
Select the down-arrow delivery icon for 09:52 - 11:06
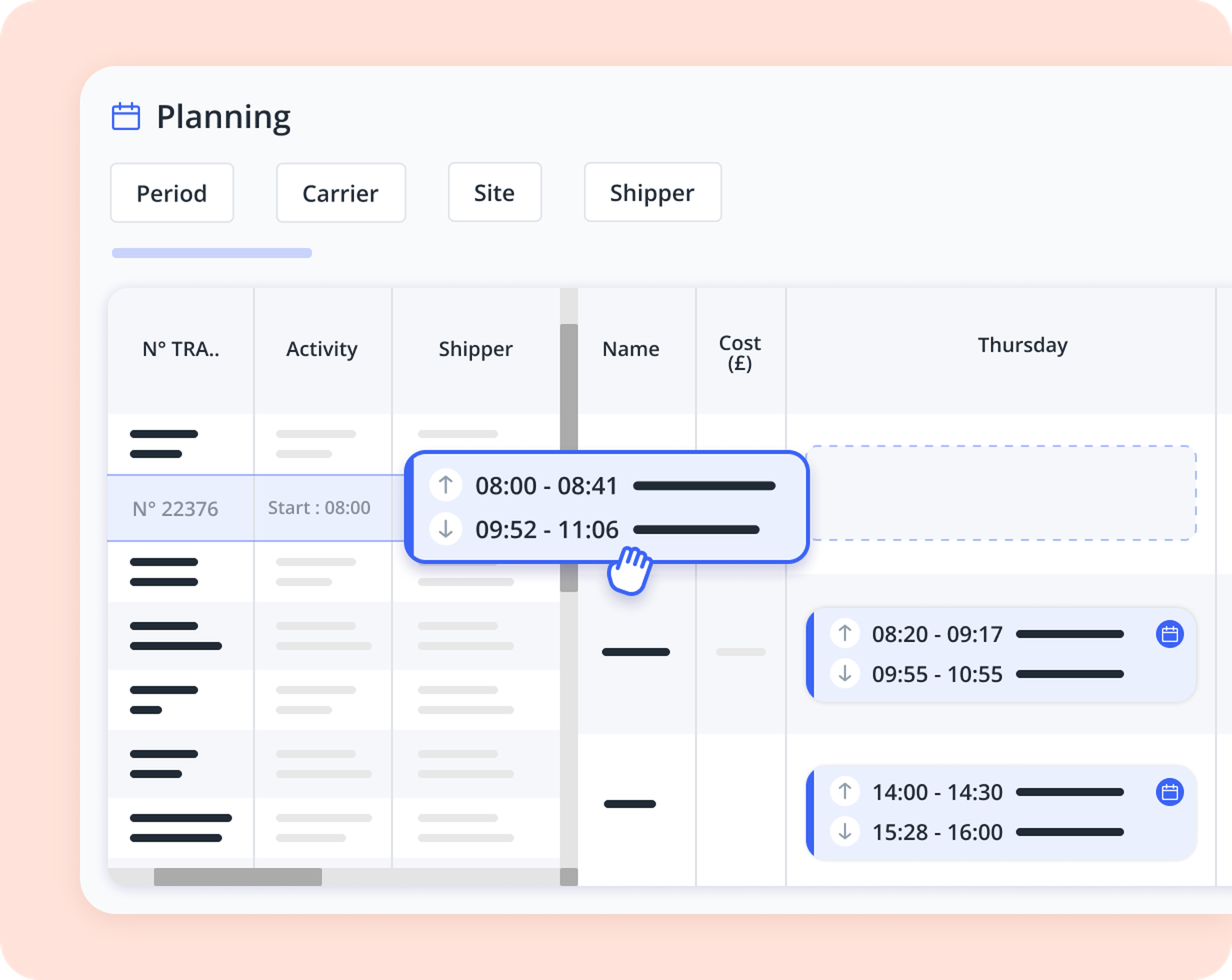[446, 529]
